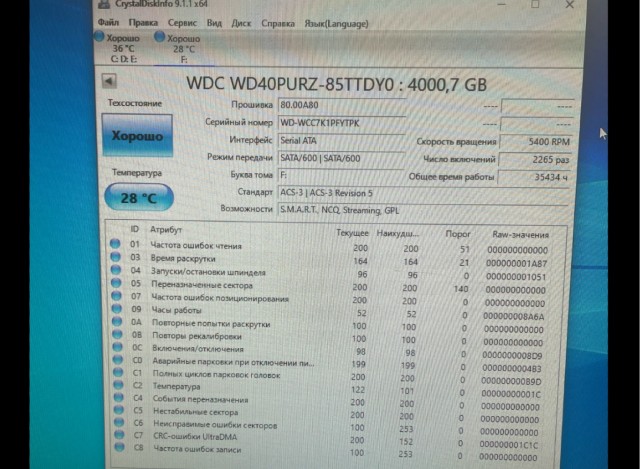Click the SATA/600 transfer mode field

pos(341,158)
